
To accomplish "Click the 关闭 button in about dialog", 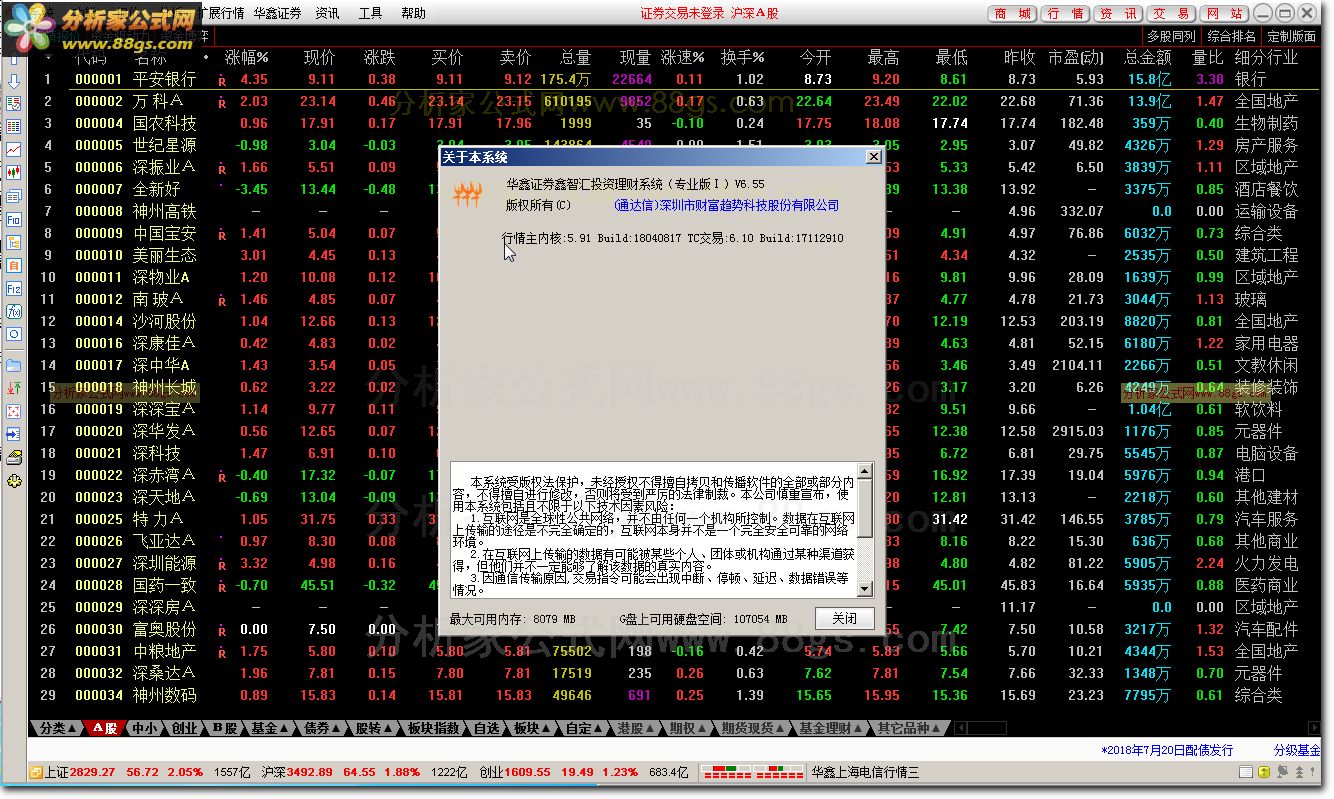I will coord(844,618).
